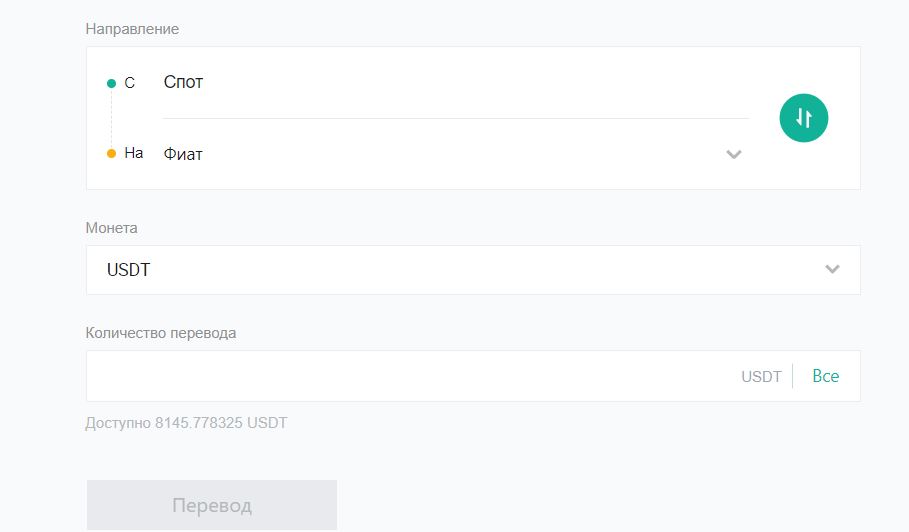The width and height of the screenshot is (909, 532).
Task: Click the orange dot beside На
Action: (x=111, y=154)
